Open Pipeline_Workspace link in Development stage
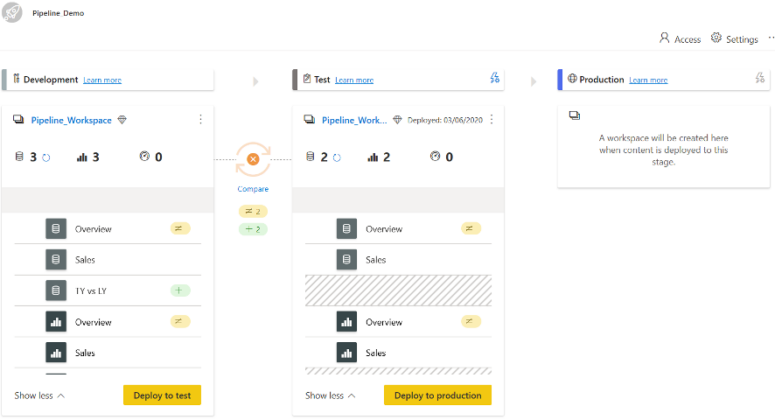Screen dimensions: 775x420 pos(71,120)
